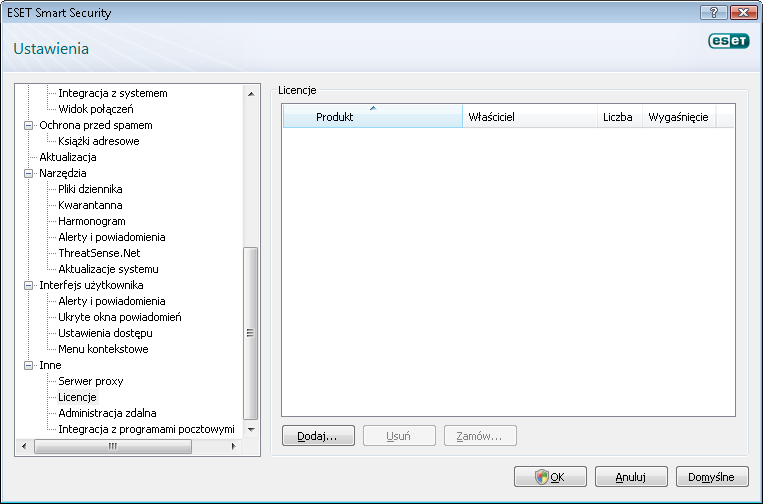Screen dimensions: 763x504
Task: Select Integracja z systemem in tree
Action: 113,93
